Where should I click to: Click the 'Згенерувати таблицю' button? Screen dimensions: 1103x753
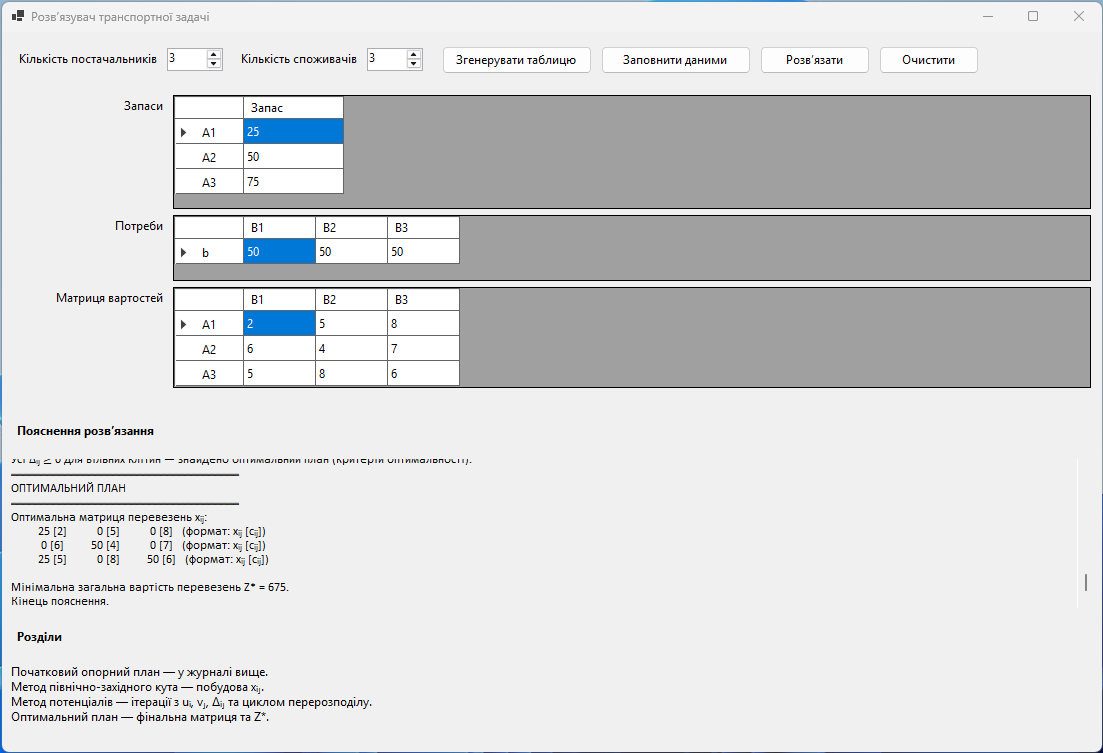click(516, 60)
